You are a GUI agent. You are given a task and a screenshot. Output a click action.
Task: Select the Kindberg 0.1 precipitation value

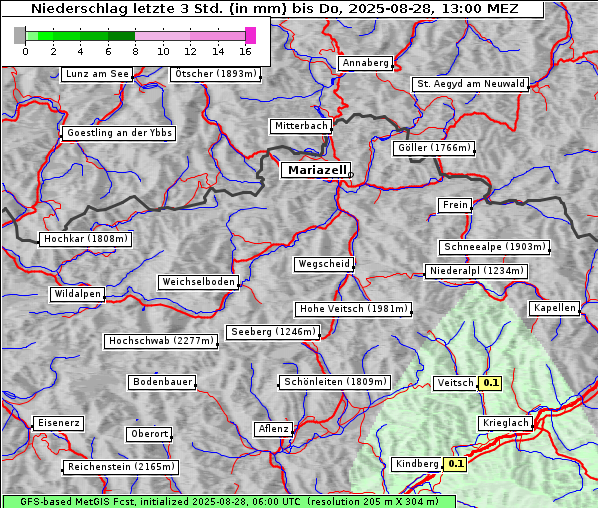(x=455, y=464)
